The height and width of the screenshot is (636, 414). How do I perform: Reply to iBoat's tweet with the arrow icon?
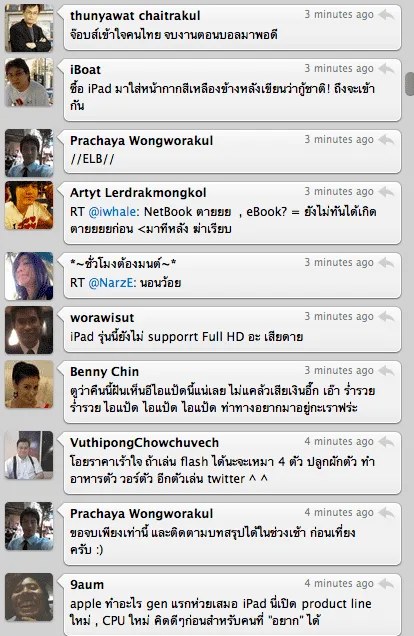point(386,69)
